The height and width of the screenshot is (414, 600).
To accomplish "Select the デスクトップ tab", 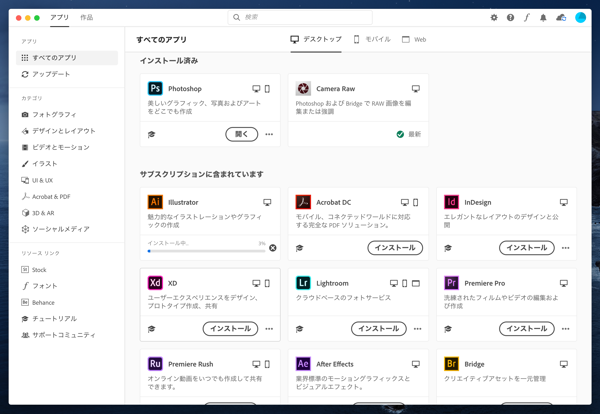I will coord(316,39).
